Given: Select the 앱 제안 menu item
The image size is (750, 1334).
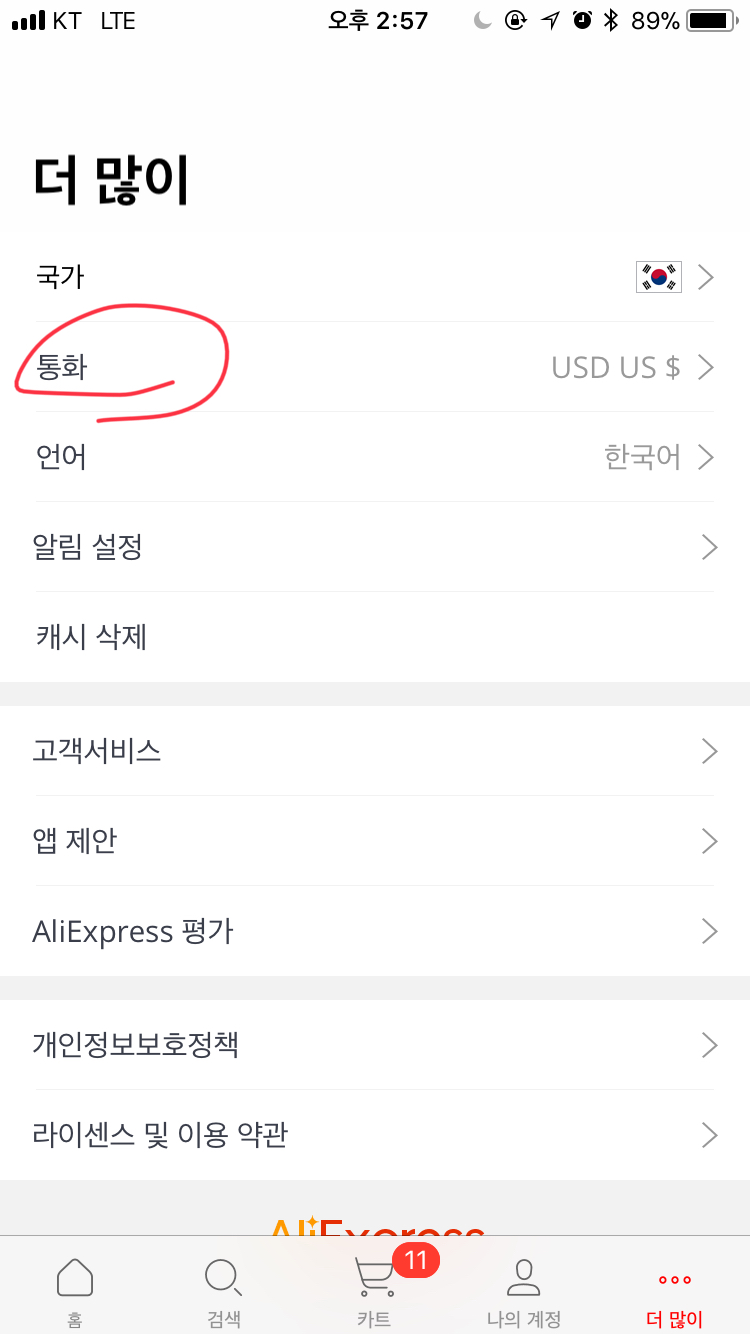Looking at the screenshot, I should pos(75,841).
